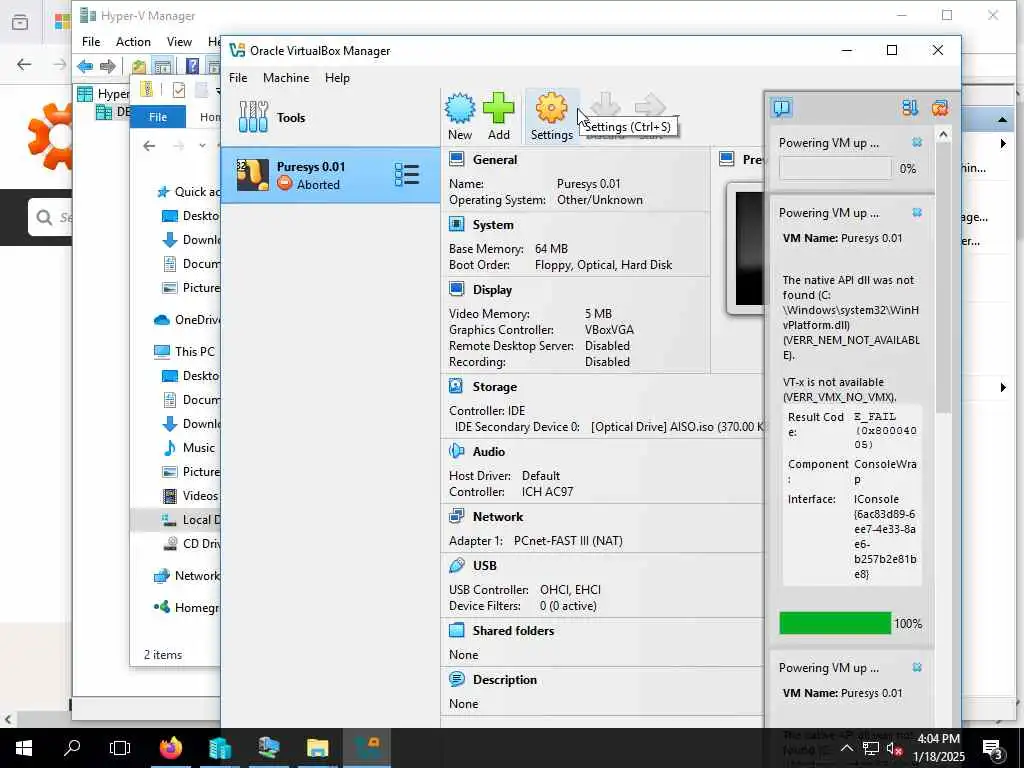This screenshot has width=1024, height=768.
Task: Click the Network section icon
Action: [456, 516]
